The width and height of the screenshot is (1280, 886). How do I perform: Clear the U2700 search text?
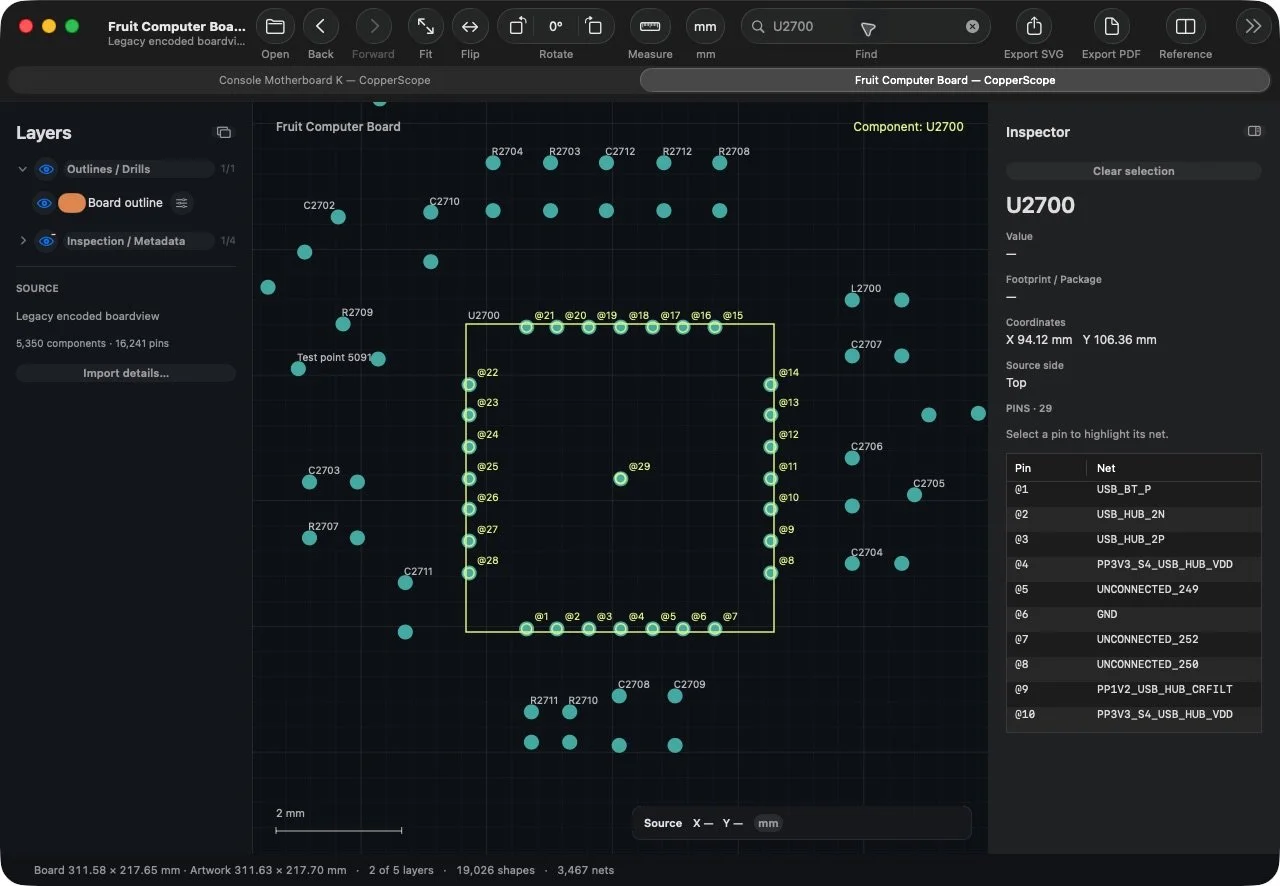(972, 27)
